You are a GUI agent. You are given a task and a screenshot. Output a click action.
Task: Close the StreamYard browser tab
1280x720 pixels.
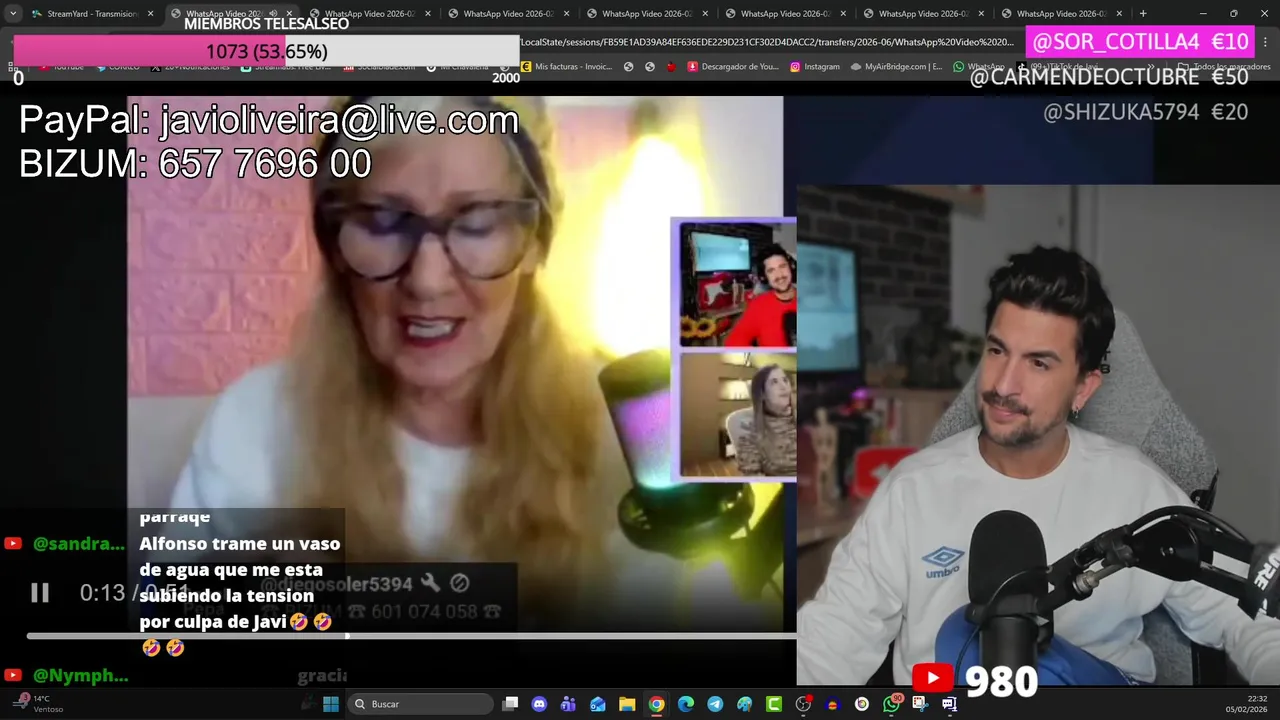[x=151, y=14]
